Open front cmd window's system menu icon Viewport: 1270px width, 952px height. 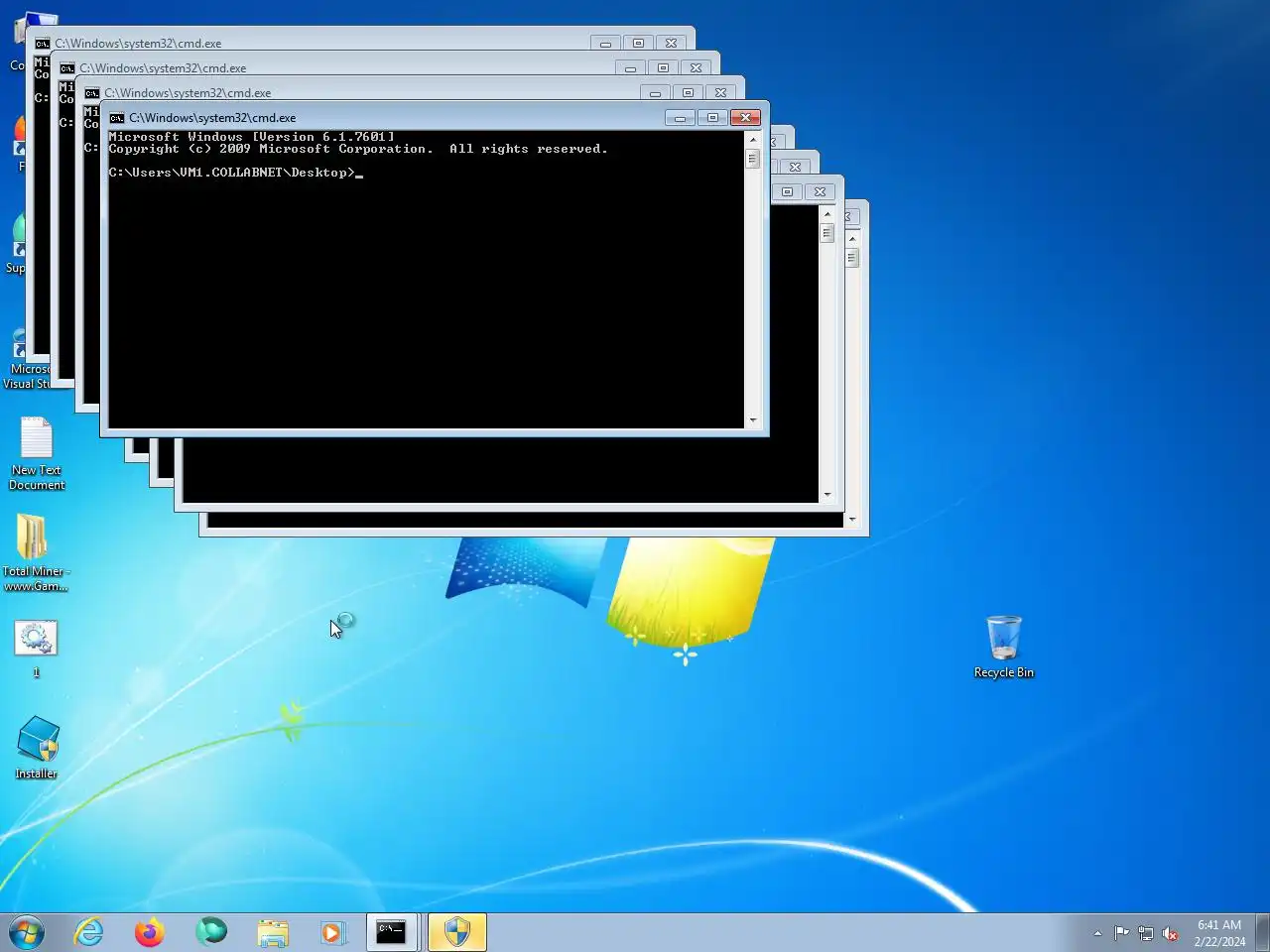coord(116,118)
